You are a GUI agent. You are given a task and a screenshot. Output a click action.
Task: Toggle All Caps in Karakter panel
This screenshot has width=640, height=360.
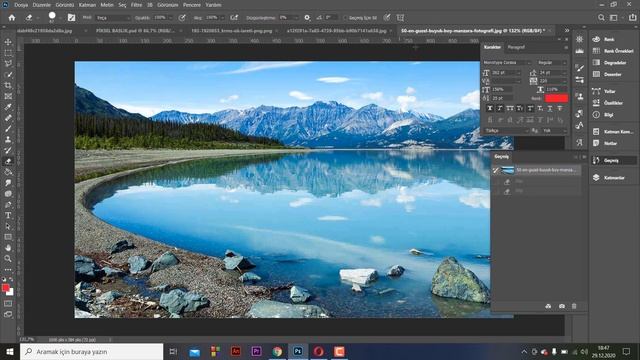(x=510, y=108)
